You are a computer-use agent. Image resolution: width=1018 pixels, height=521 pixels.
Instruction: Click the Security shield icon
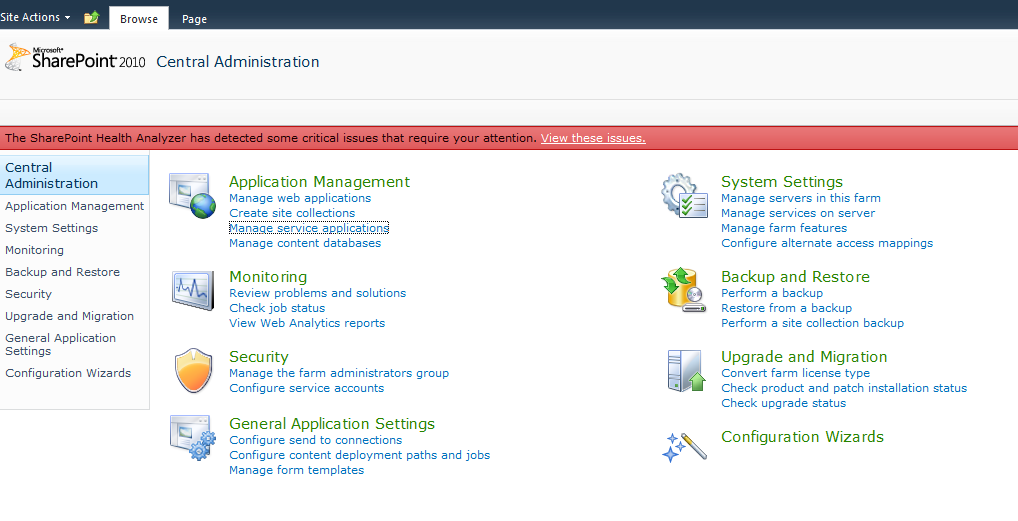click(192, 371)
